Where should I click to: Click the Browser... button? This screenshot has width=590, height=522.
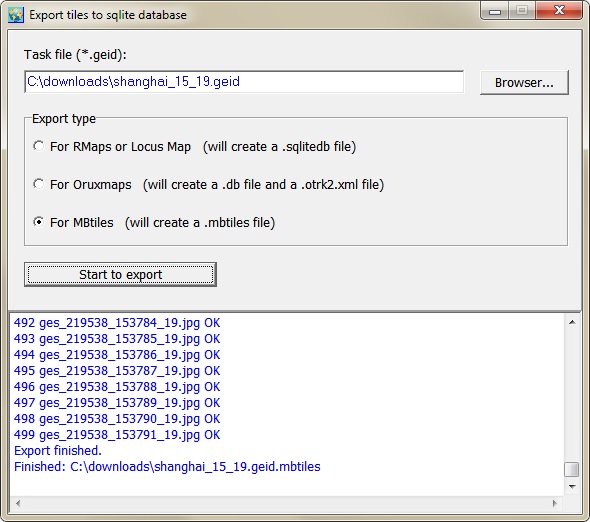coord(524,82)
